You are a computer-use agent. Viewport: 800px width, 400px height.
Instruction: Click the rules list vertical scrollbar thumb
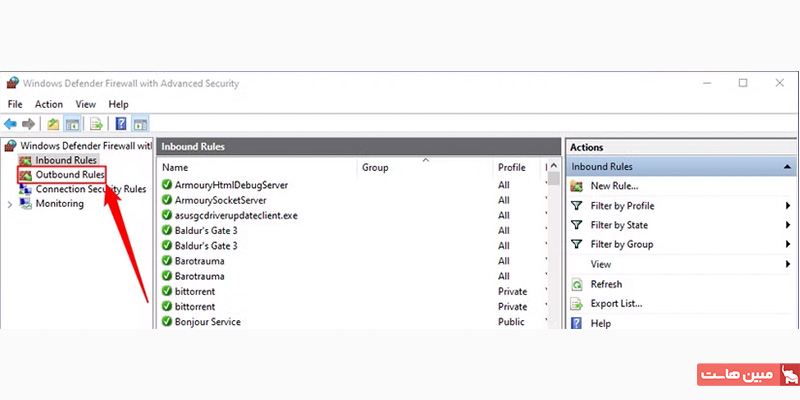(554, 179)
